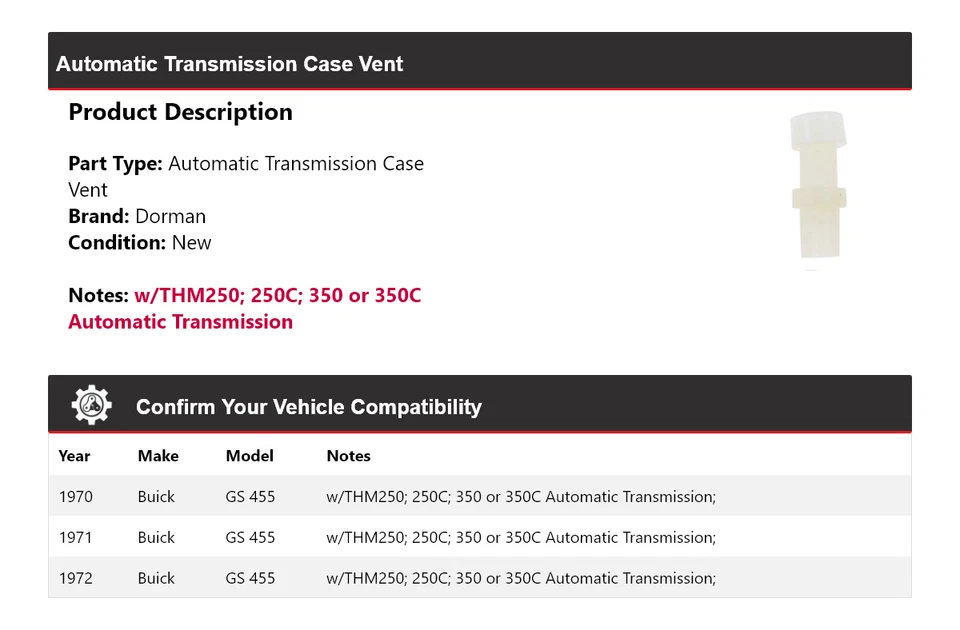Image resolution: width=960 pixels, height=630 pixels.
Task: Click the Year column header
Action: coord(74,456)
